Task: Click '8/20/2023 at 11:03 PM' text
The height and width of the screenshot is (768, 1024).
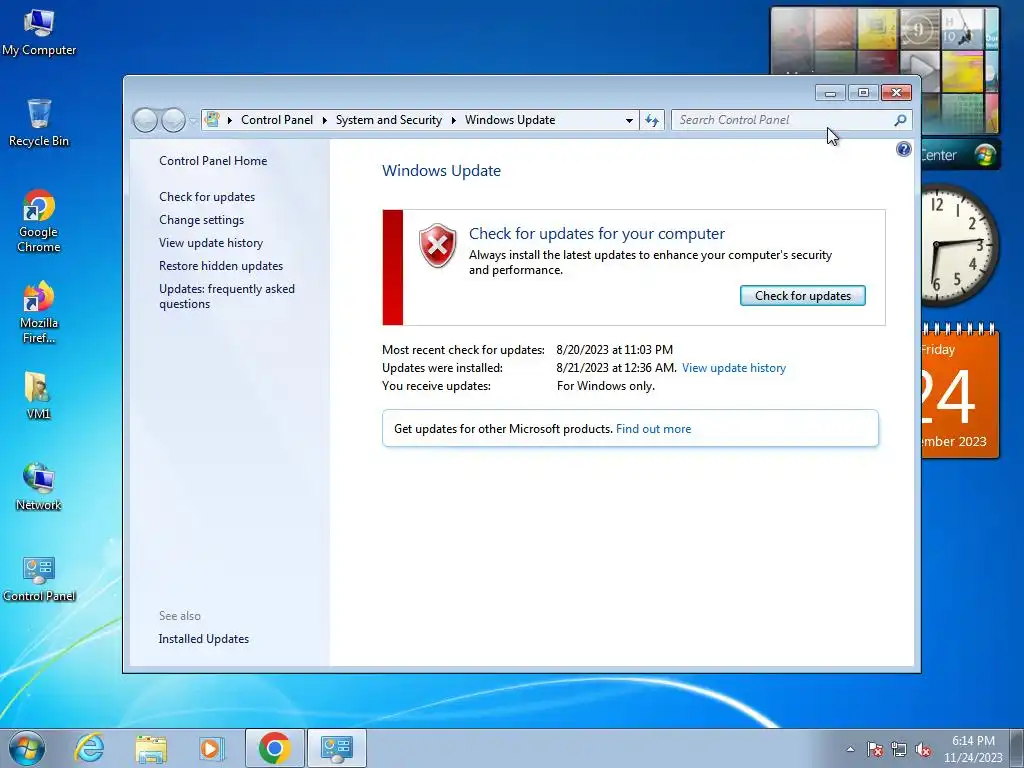Action: coord(615,350)
